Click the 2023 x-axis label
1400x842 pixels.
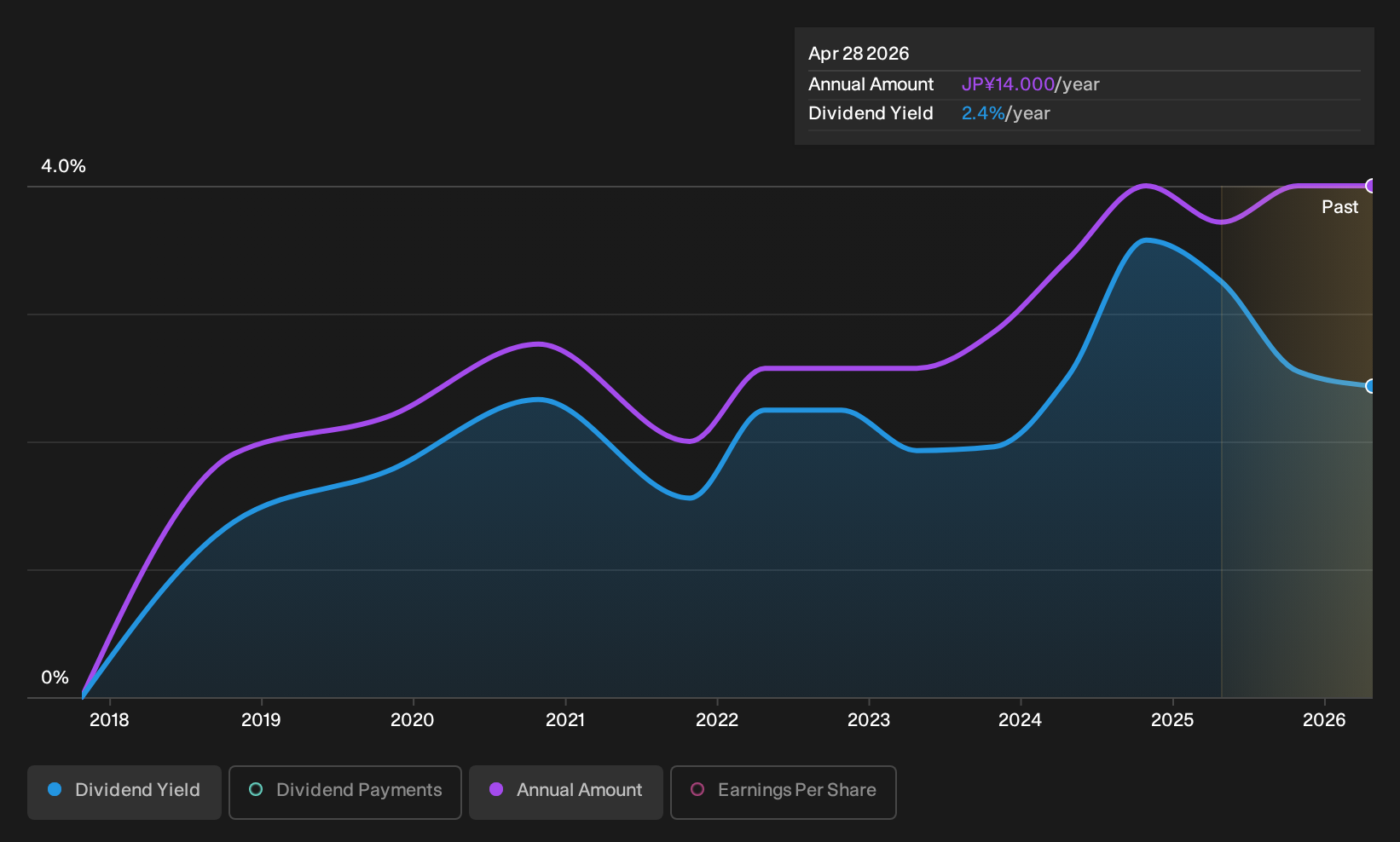click(x=869, y=720)
